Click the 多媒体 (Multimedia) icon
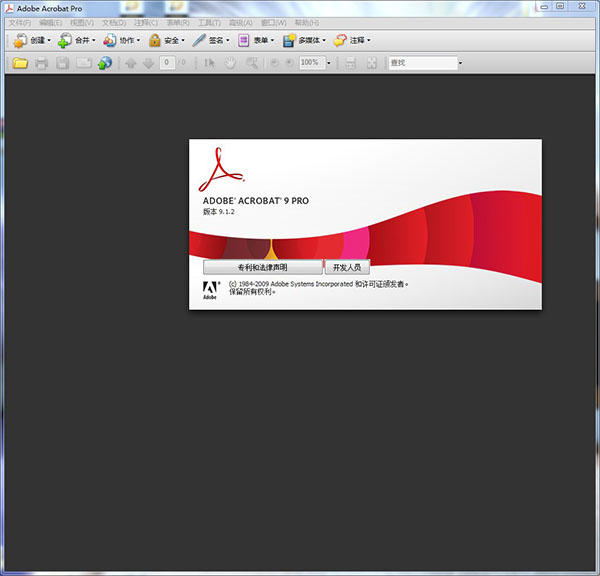 [289, 40]
